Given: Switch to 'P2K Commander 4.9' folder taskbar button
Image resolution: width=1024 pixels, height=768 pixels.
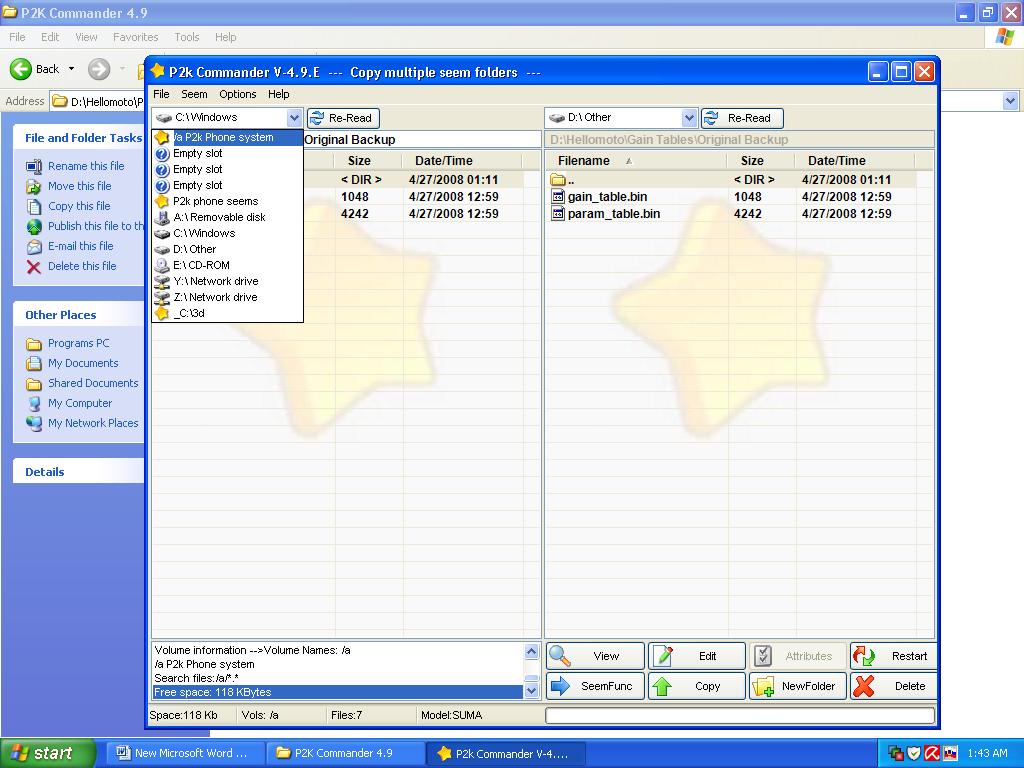Looking at the screenshot, I should (344, 753).
